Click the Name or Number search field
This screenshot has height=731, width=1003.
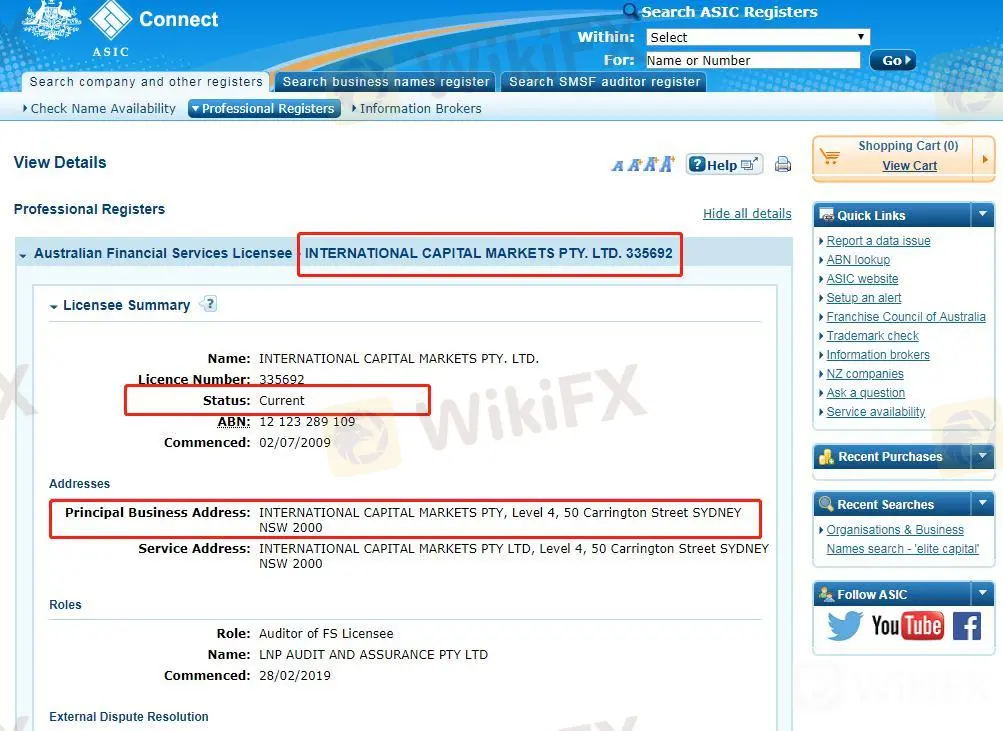click(x=753, y=60)
